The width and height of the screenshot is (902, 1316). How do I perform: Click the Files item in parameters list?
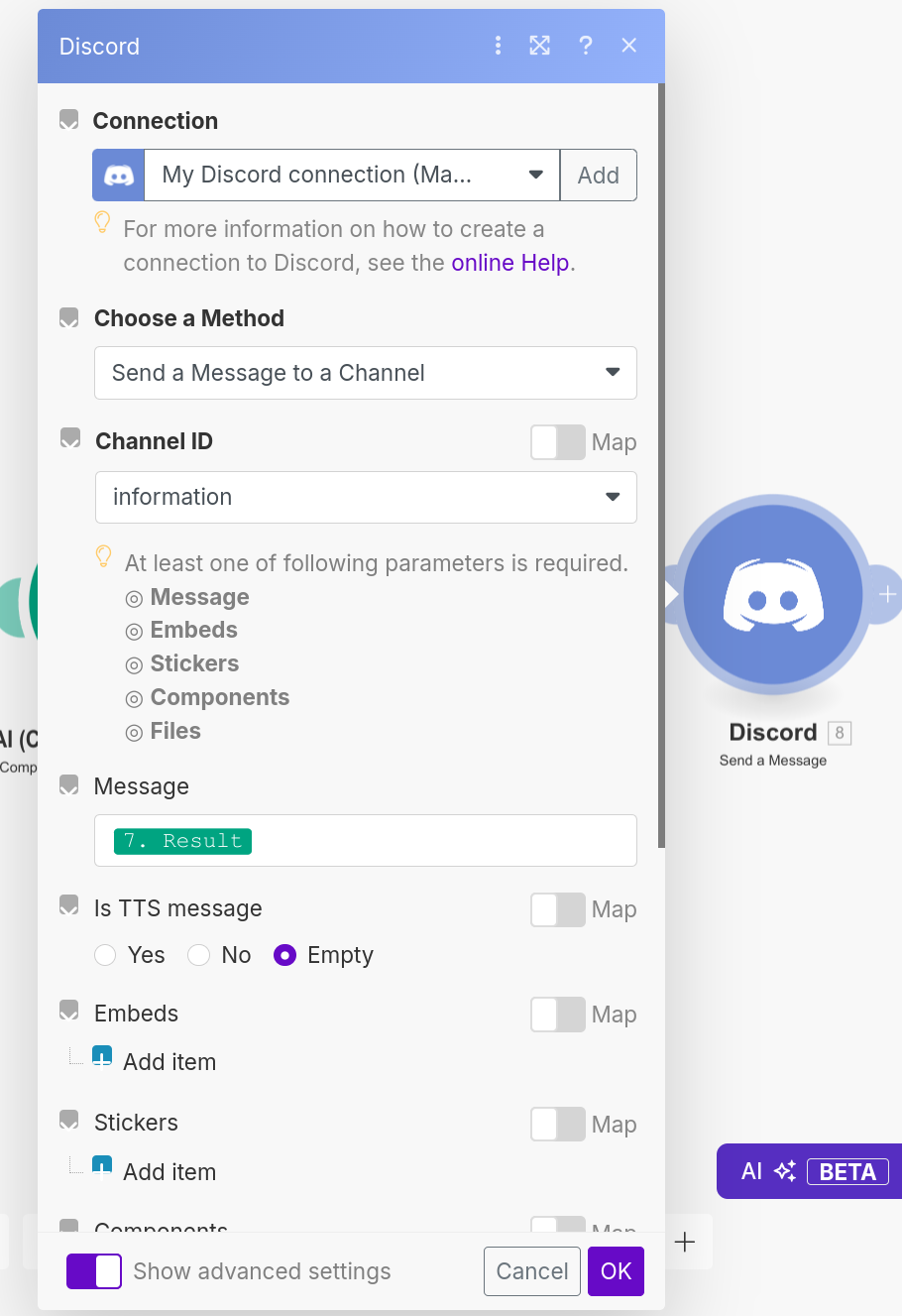point(175,731)
